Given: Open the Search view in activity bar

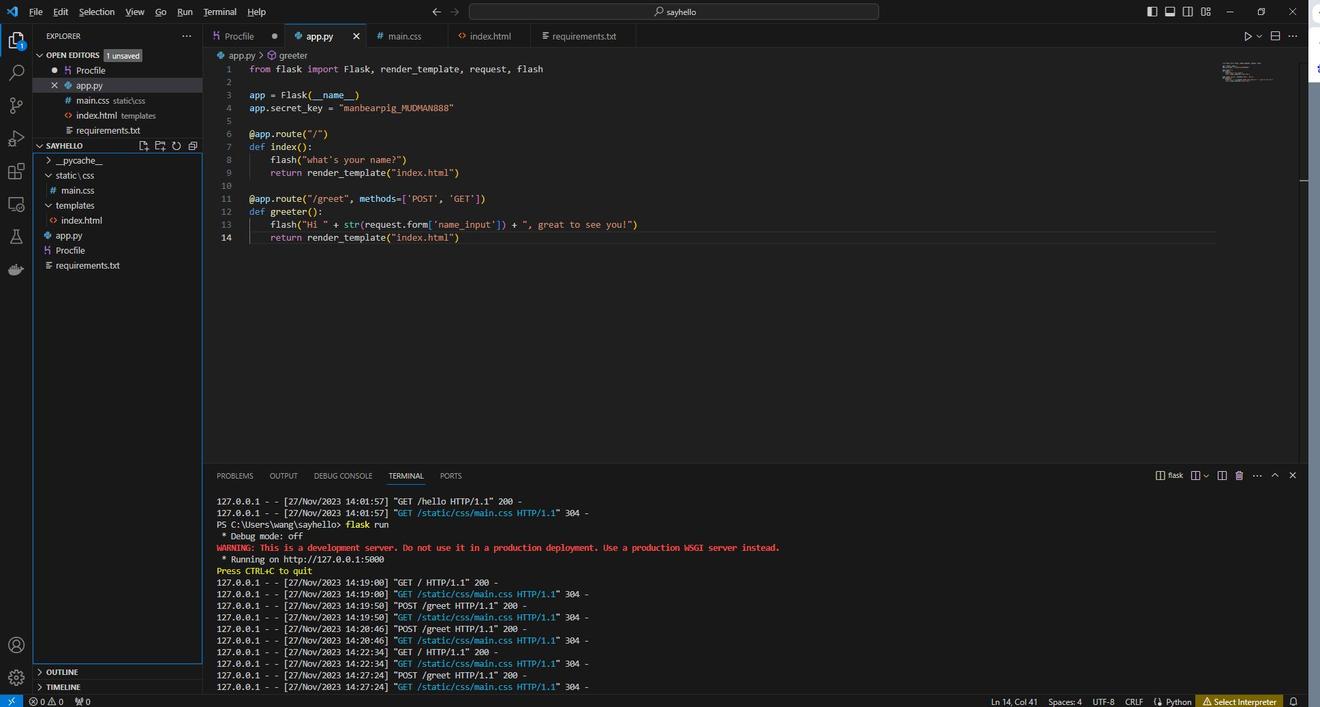Looking at the screenshot, I should (x=16, y=73).
